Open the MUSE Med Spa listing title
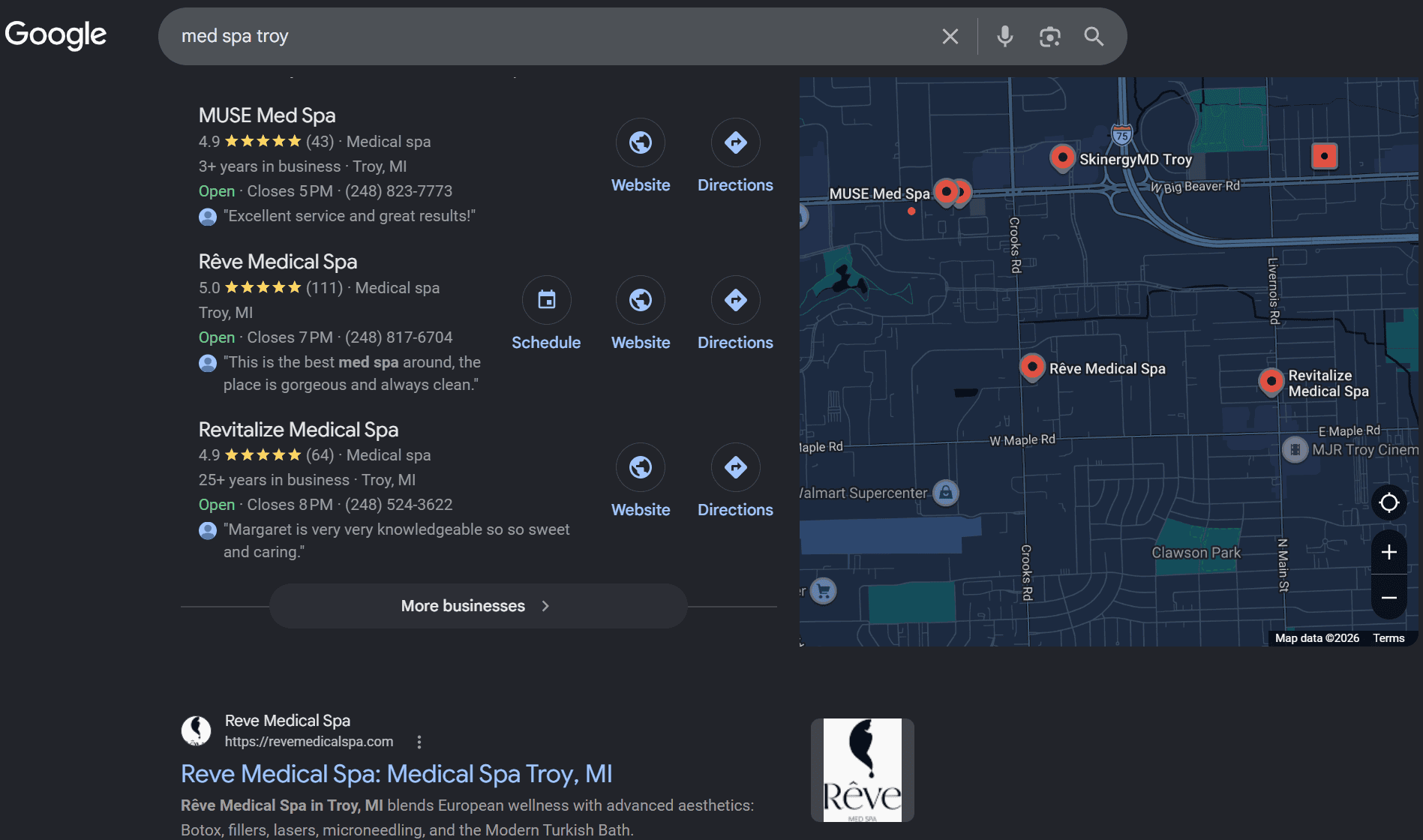 267,115
